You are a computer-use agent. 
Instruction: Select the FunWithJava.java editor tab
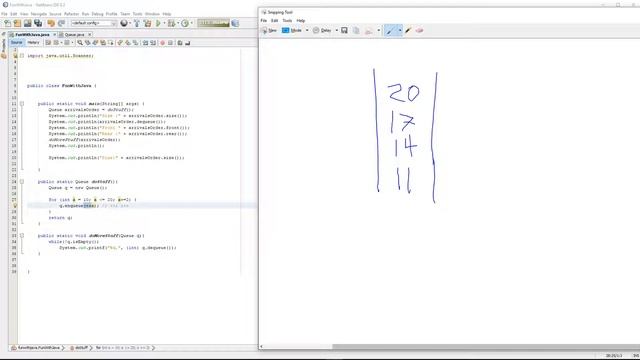click(32, 35)
